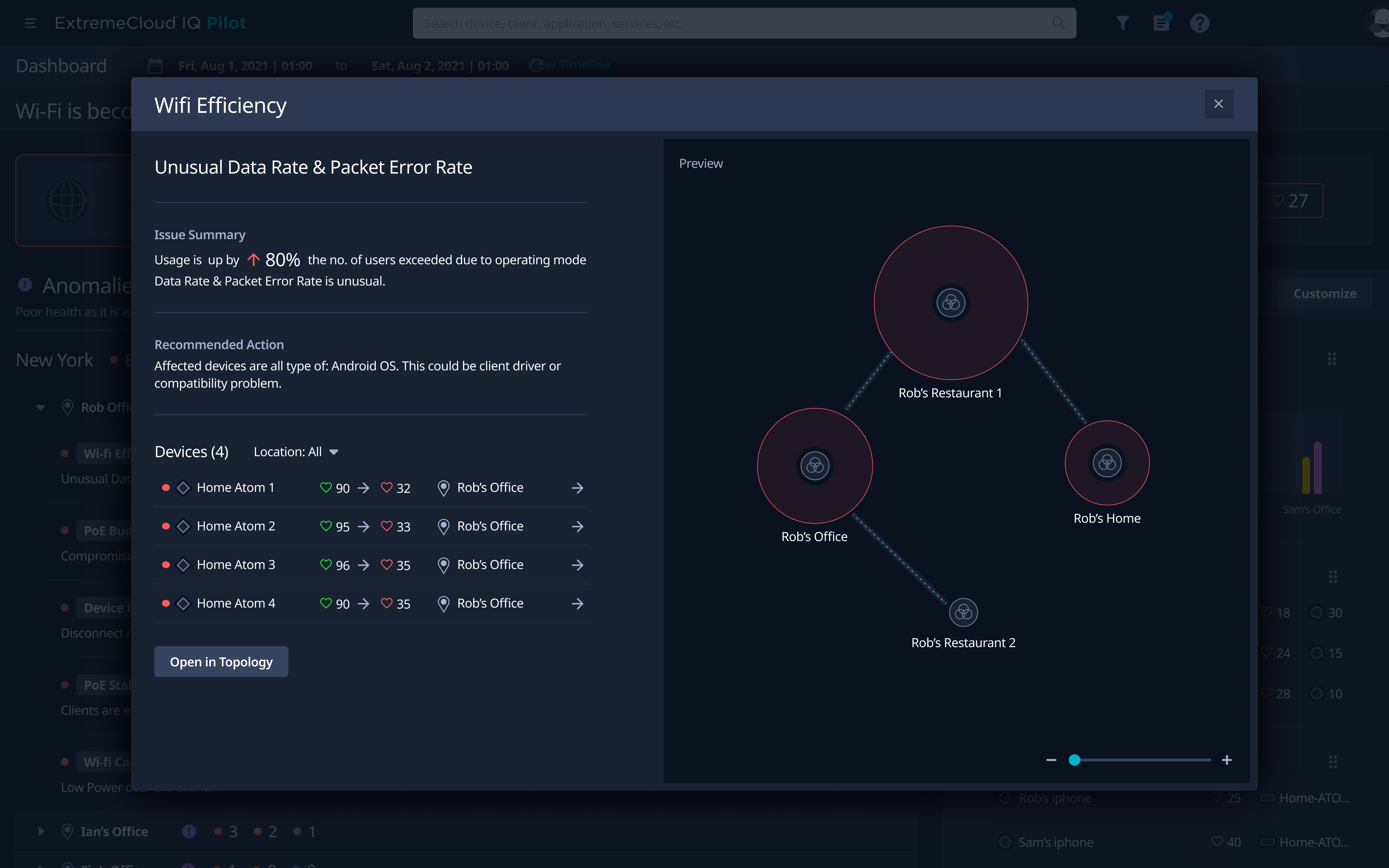The height and width of the screenshot is (868, 1389).
Task: Collapse the Rob Office group
Action: point(40,407)
